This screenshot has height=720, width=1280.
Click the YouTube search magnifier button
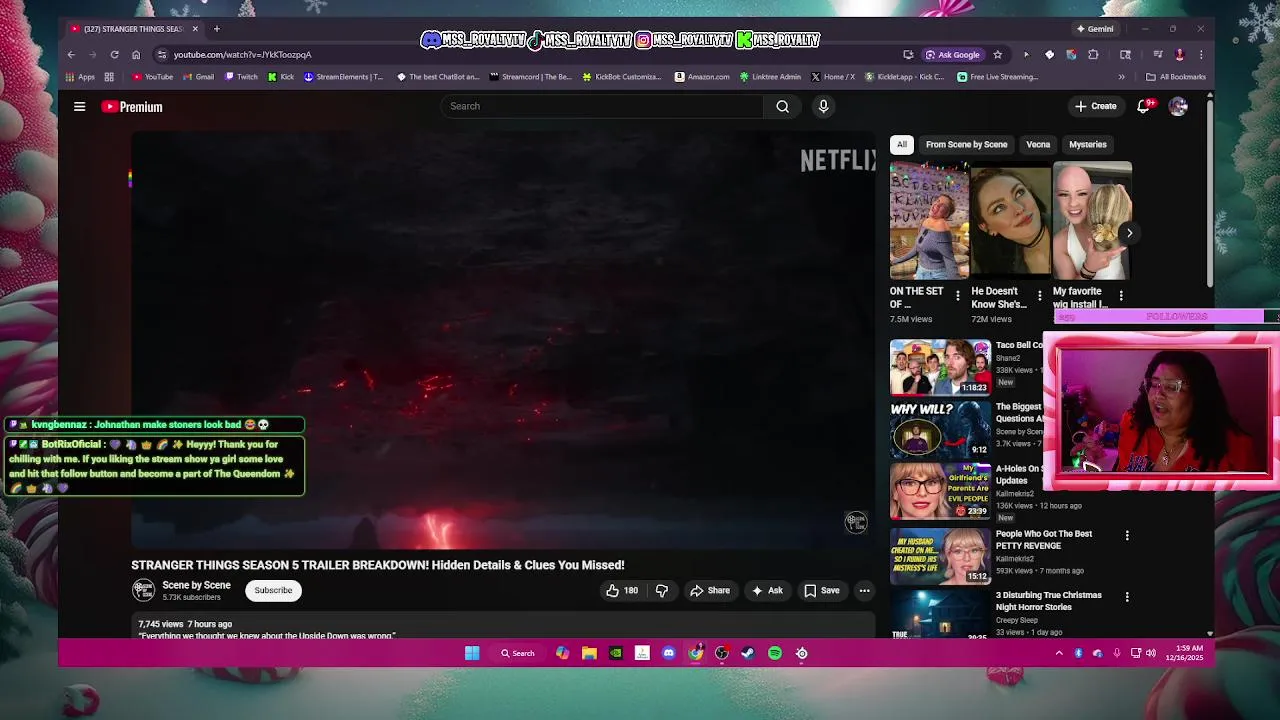pyautogui.click(x=782, y=106)
